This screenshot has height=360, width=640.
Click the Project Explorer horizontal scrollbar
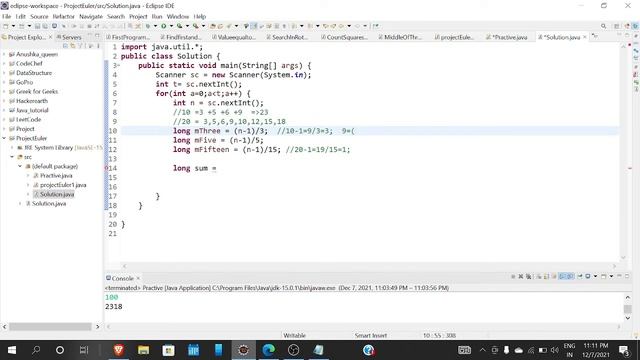click(50, 327)
